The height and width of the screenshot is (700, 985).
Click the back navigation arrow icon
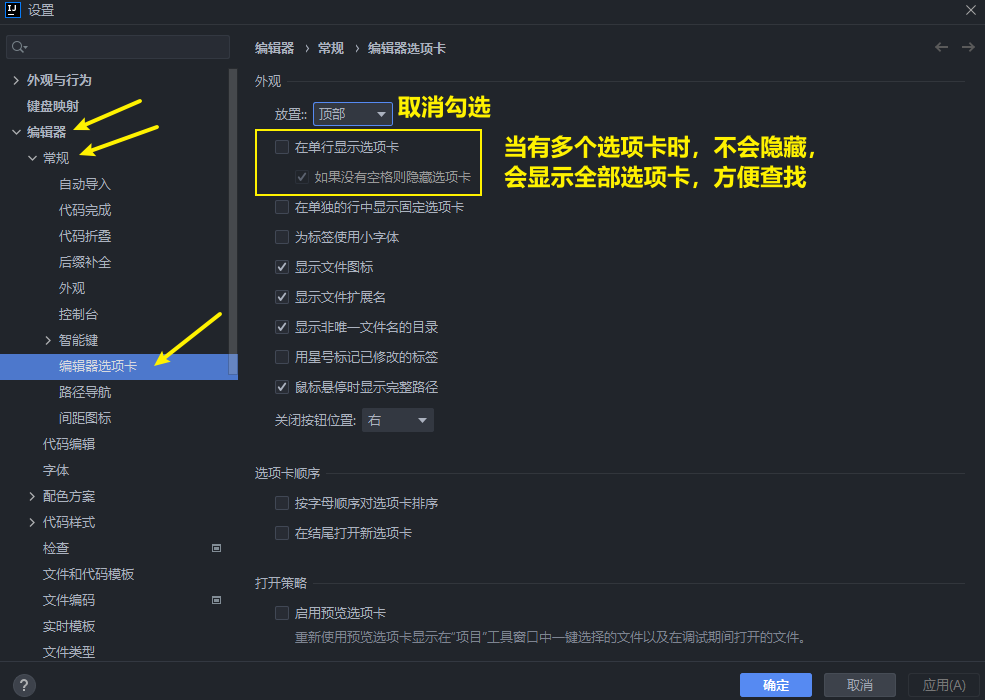click(x=941, y=47)
